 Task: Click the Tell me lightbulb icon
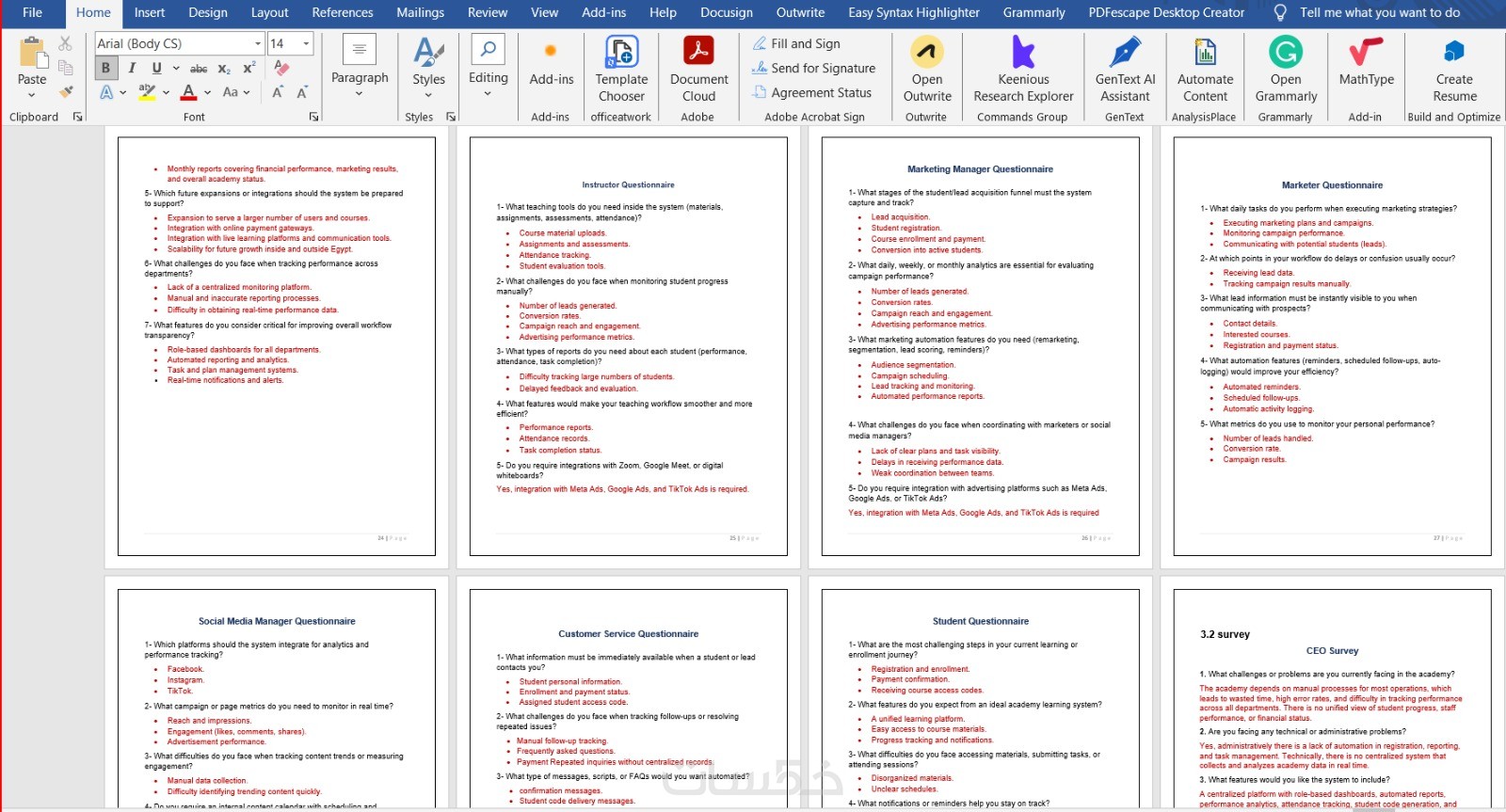[1280, 12]
